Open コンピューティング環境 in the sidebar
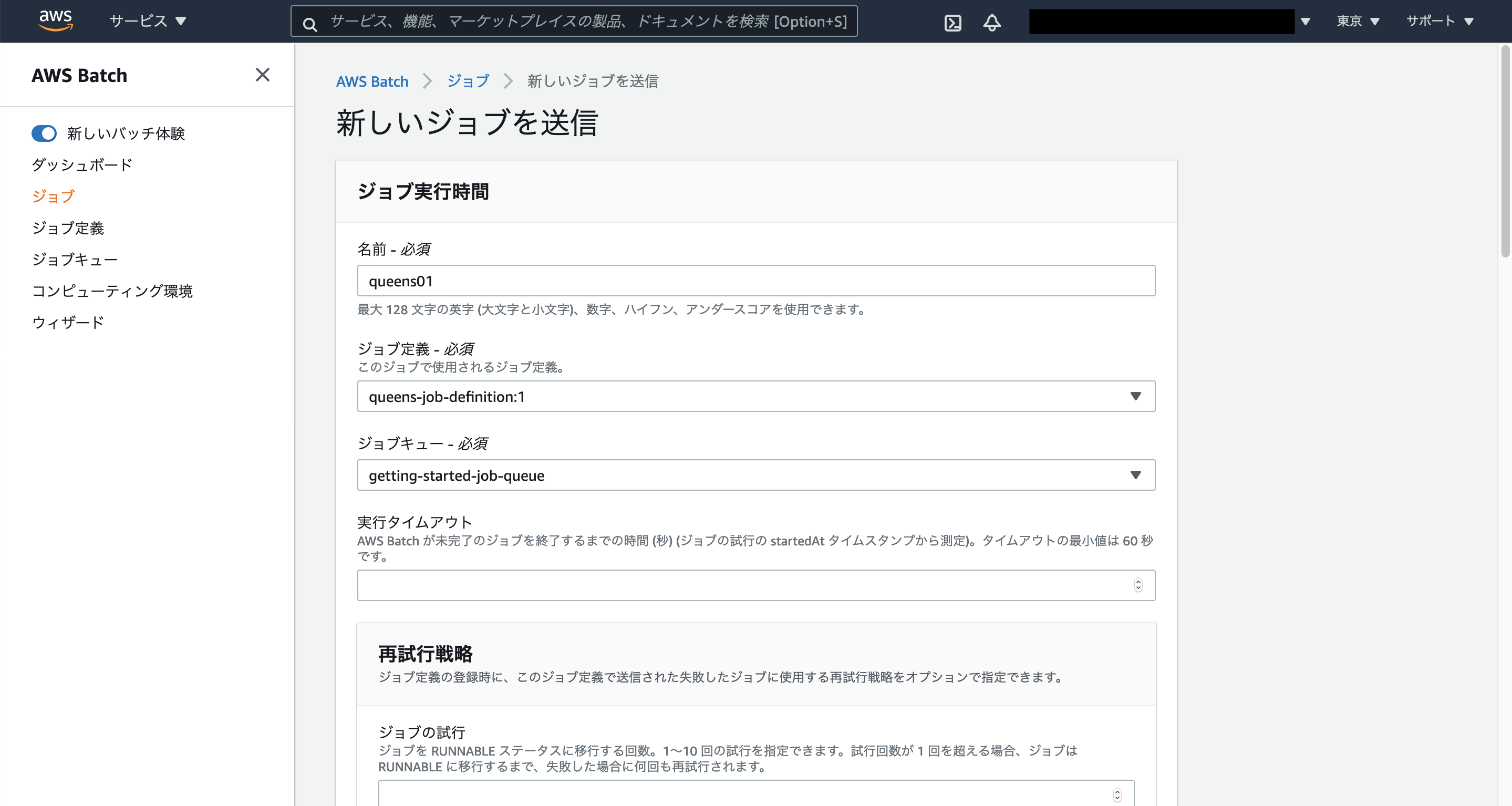Viewport: 1512px width, 806px height. coord(112,291)
